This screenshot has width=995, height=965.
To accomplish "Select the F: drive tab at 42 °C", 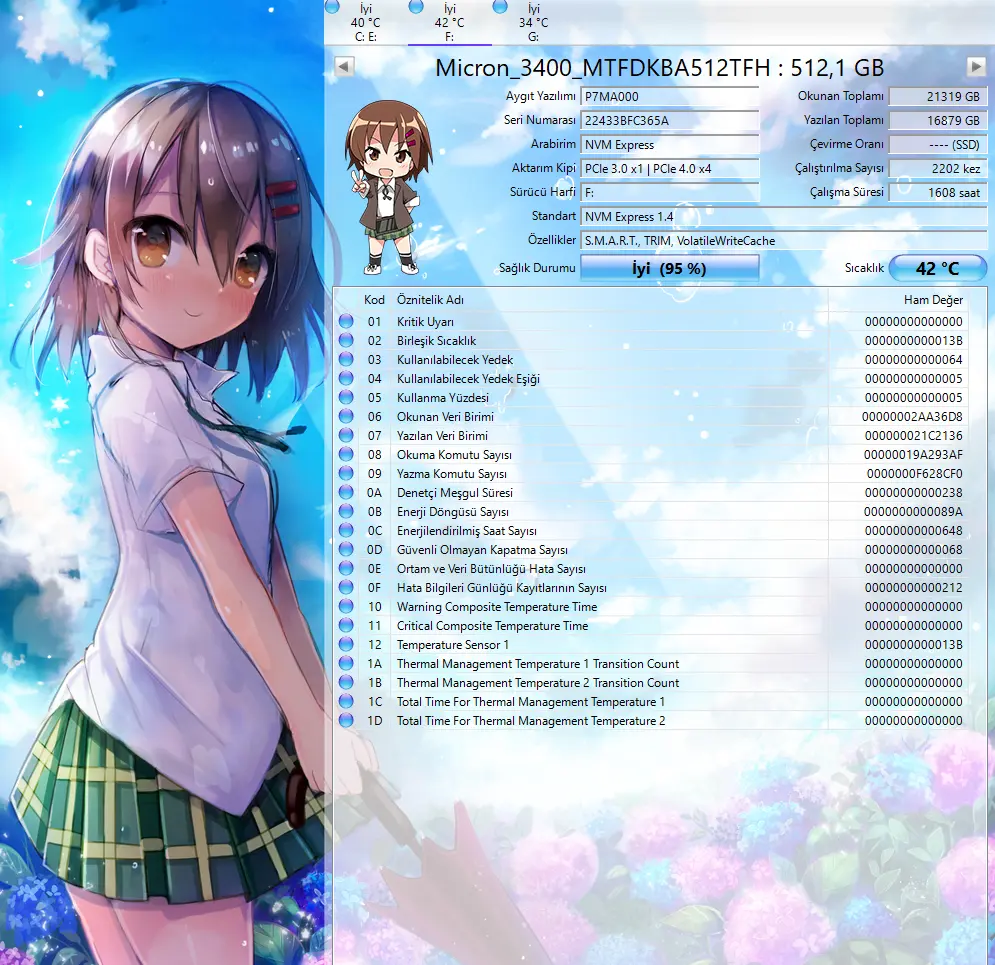I will [x=449, y=22].
